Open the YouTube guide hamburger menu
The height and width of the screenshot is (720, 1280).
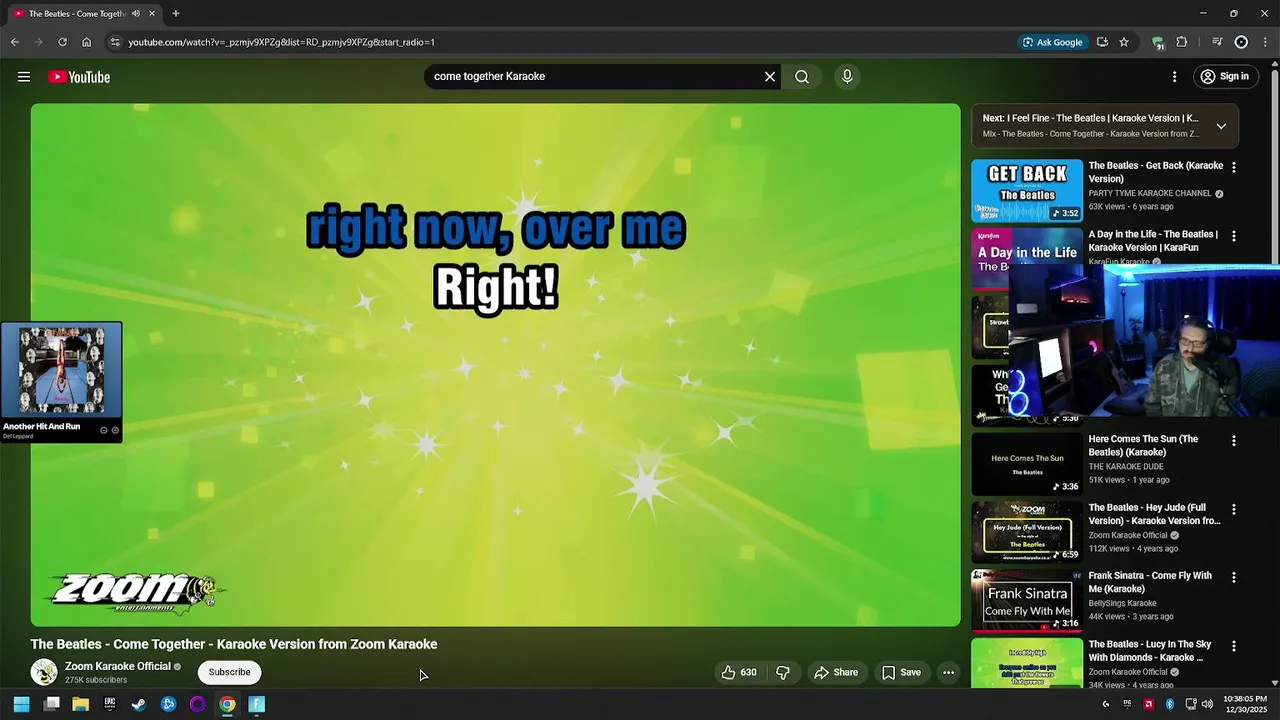point(23,77)
